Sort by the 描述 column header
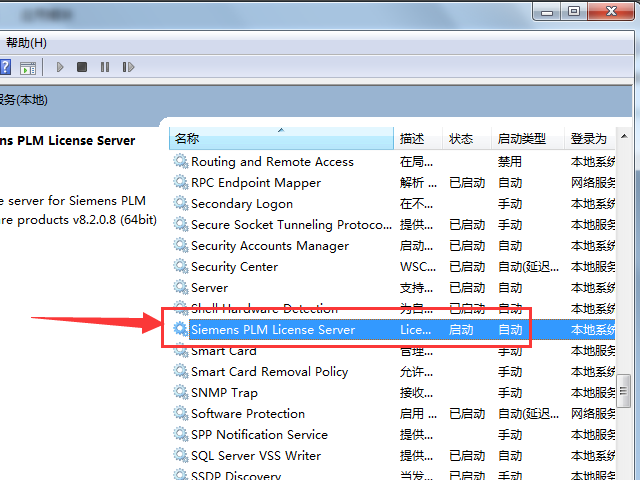Viewport: 640px width, 480px height. [x=418, y=138]
